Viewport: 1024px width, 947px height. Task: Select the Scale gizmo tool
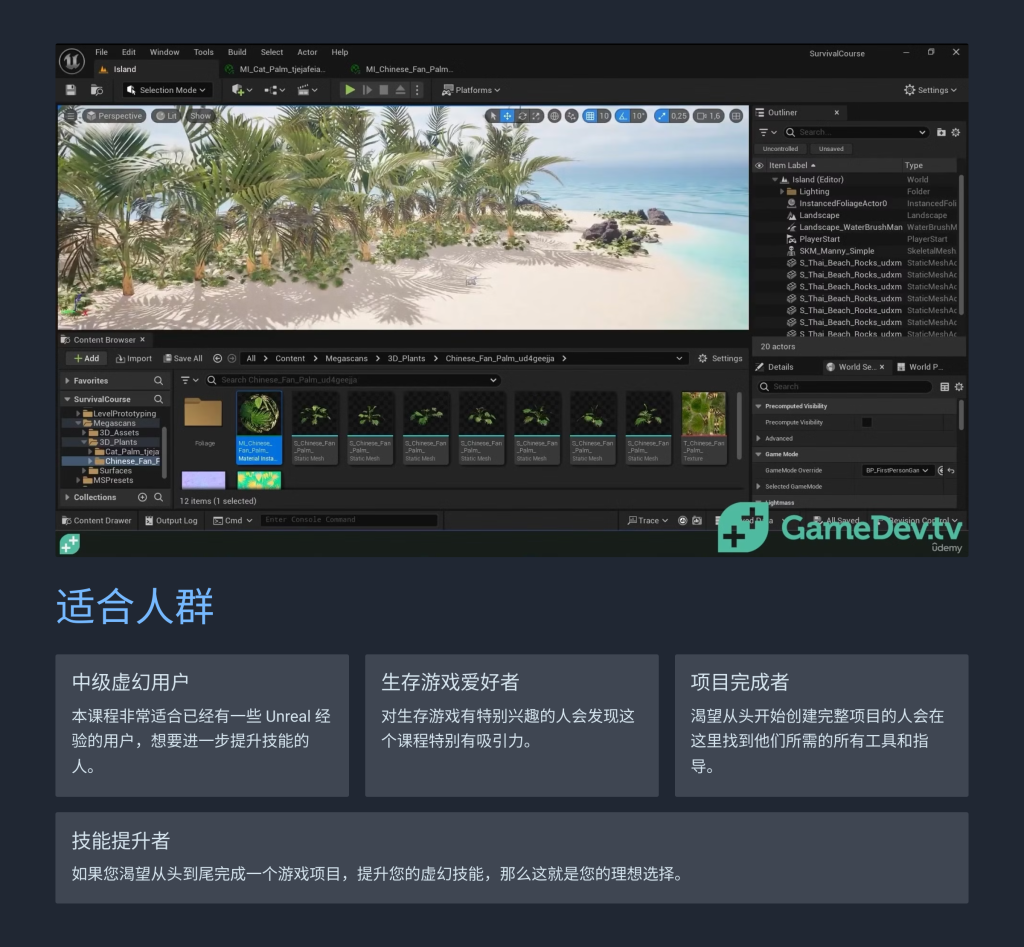coord(537,116)
